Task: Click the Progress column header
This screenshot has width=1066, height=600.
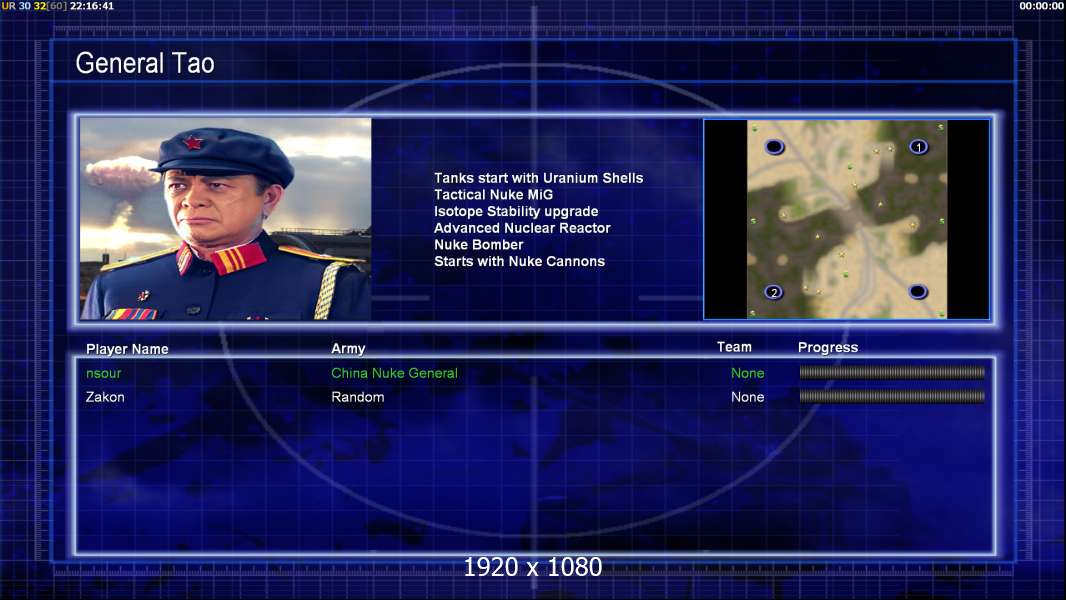Action: pos(828,348)
